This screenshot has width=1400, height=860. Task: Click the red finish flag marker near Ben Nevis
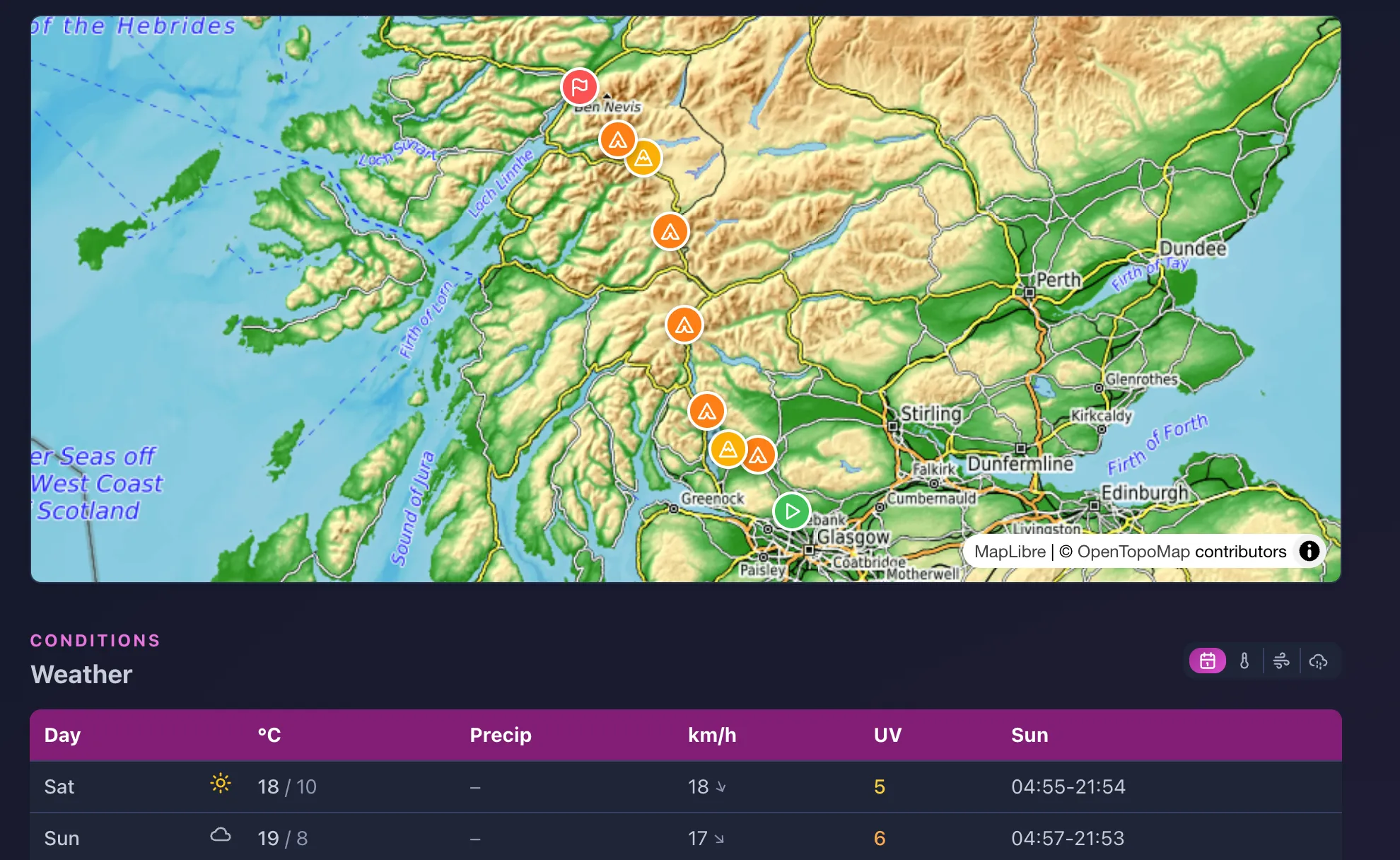click(580, 87)
